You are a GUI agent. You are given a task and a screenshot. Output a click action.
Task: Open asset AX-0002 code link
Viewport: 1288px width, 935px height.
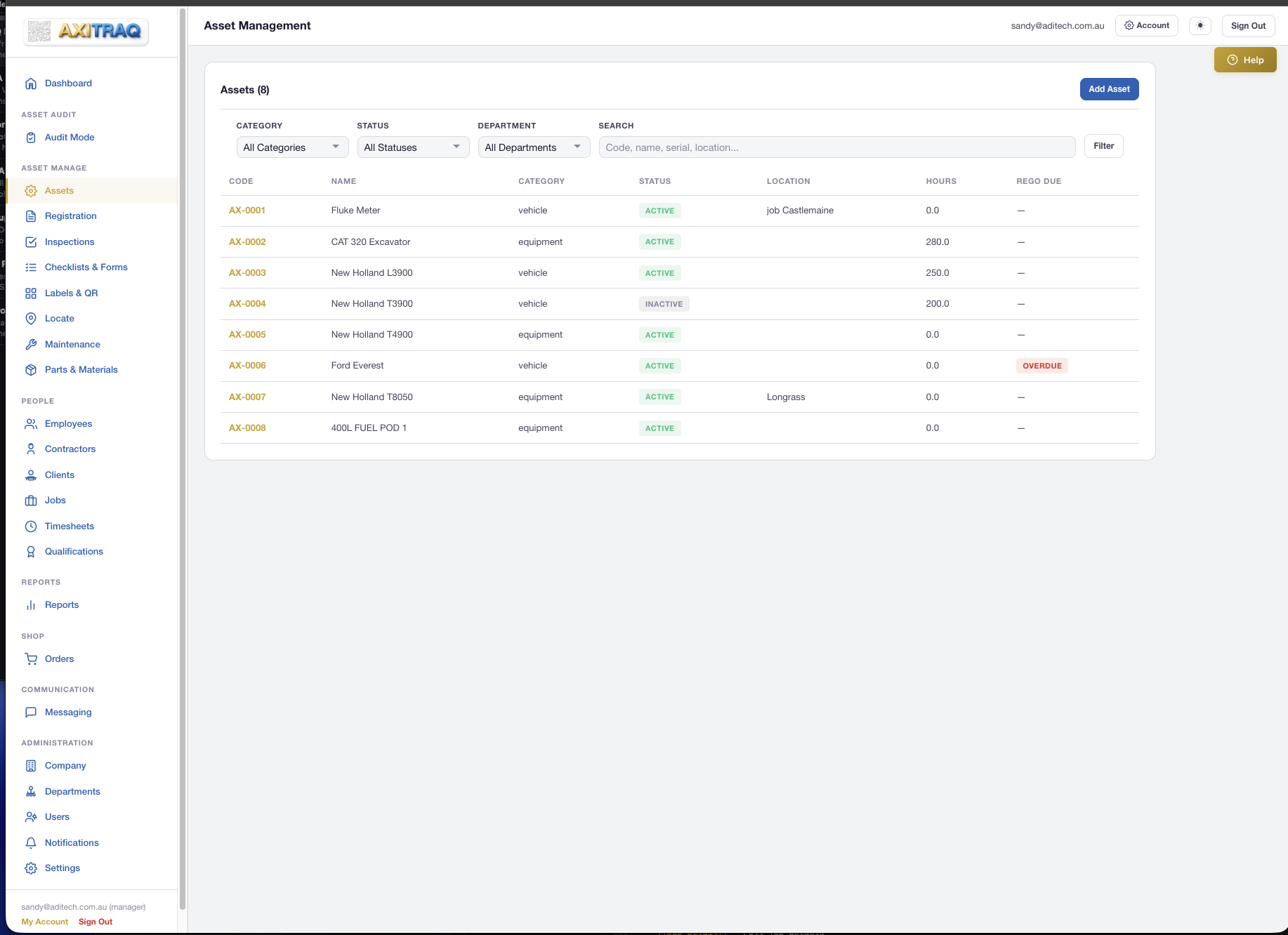(247, 242)
